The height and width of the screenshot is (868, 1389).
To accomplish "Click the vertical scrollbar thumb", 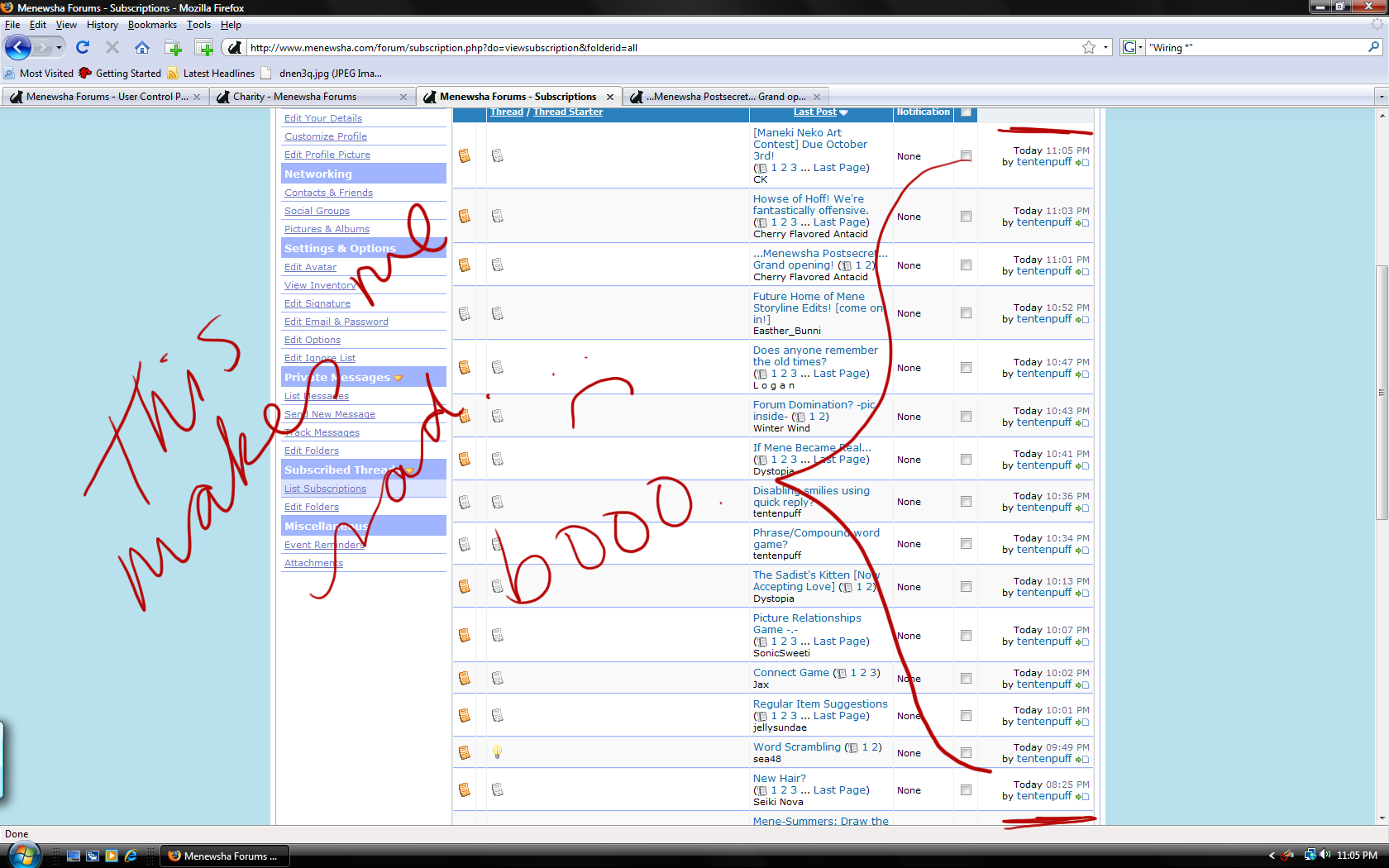I will tap(1382, 393).
